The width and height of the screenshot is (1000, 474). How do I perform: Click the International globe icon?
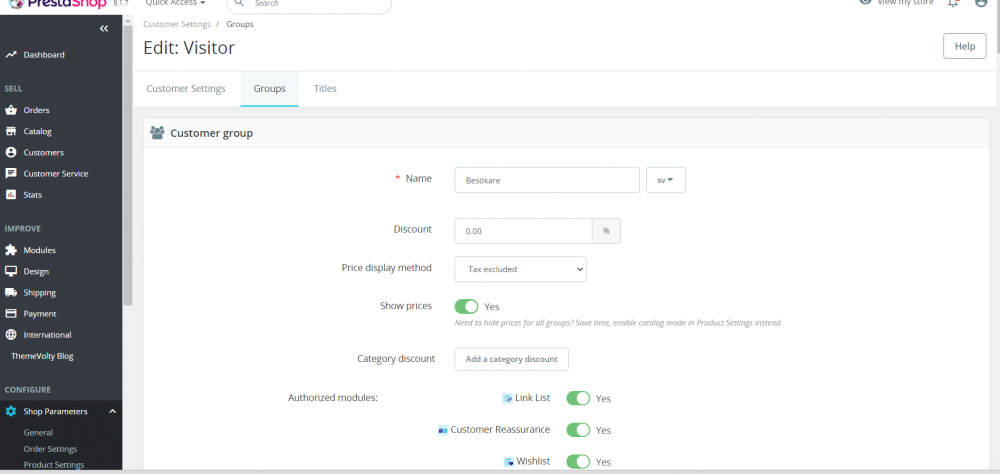[x=10, y=334]
